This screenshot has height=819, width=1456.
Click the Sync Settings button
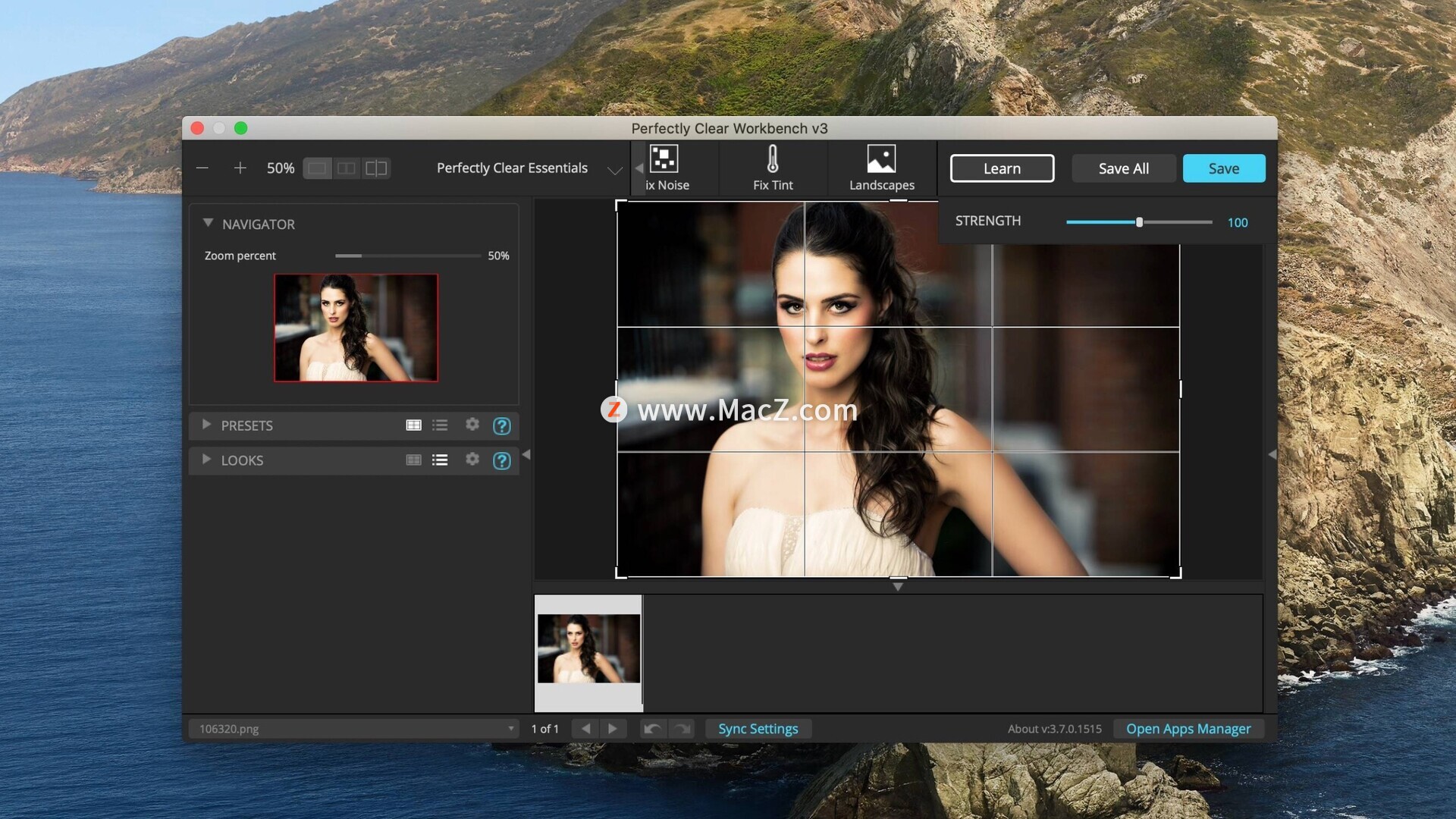point(758,729)
